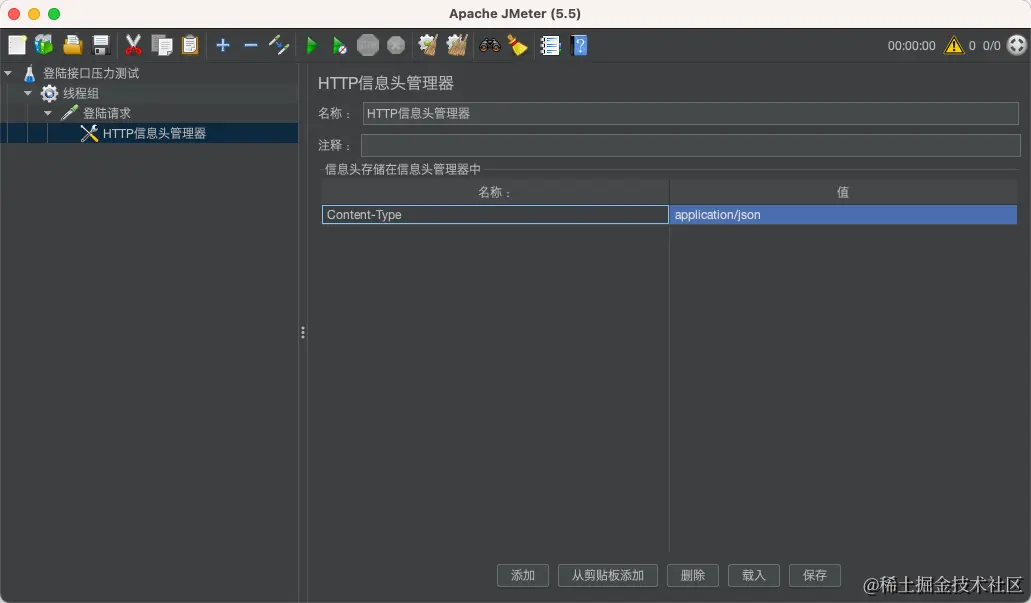Toggle enable/disable of selected element
Screen dimensions: 1031x603
(279, 45)
